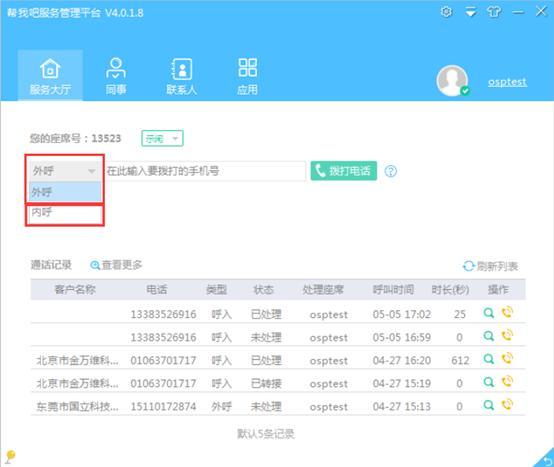
Task: Select 内呼 from the dropdown list
Action: pos(65,212)
